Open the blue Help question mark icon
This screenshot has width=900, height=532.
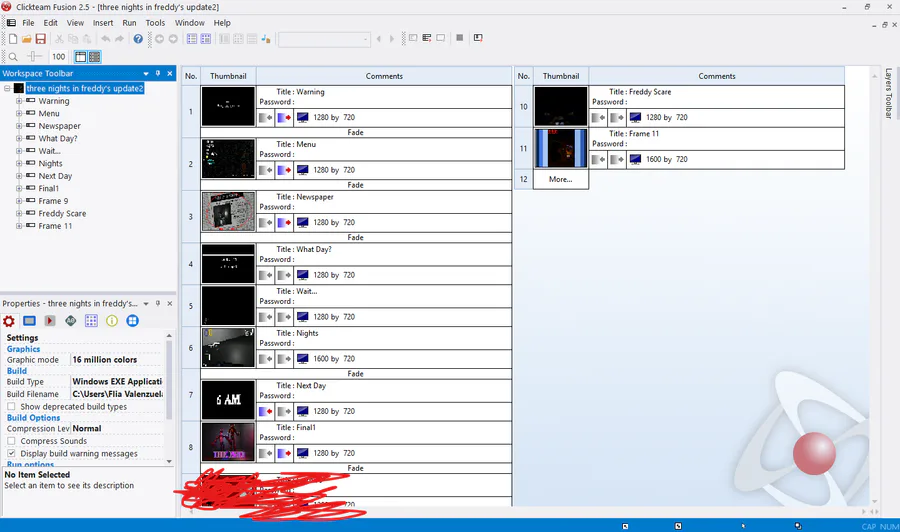[138, 38]
